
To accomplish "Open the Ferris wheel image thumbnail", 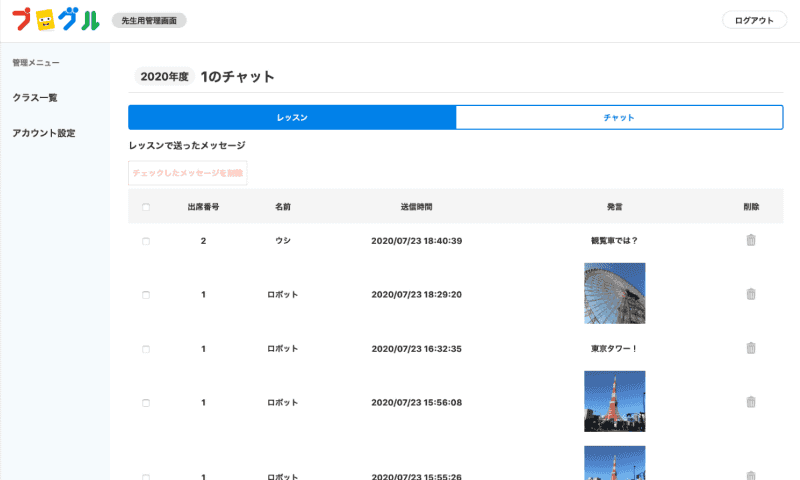I will [x=614, y=293].
